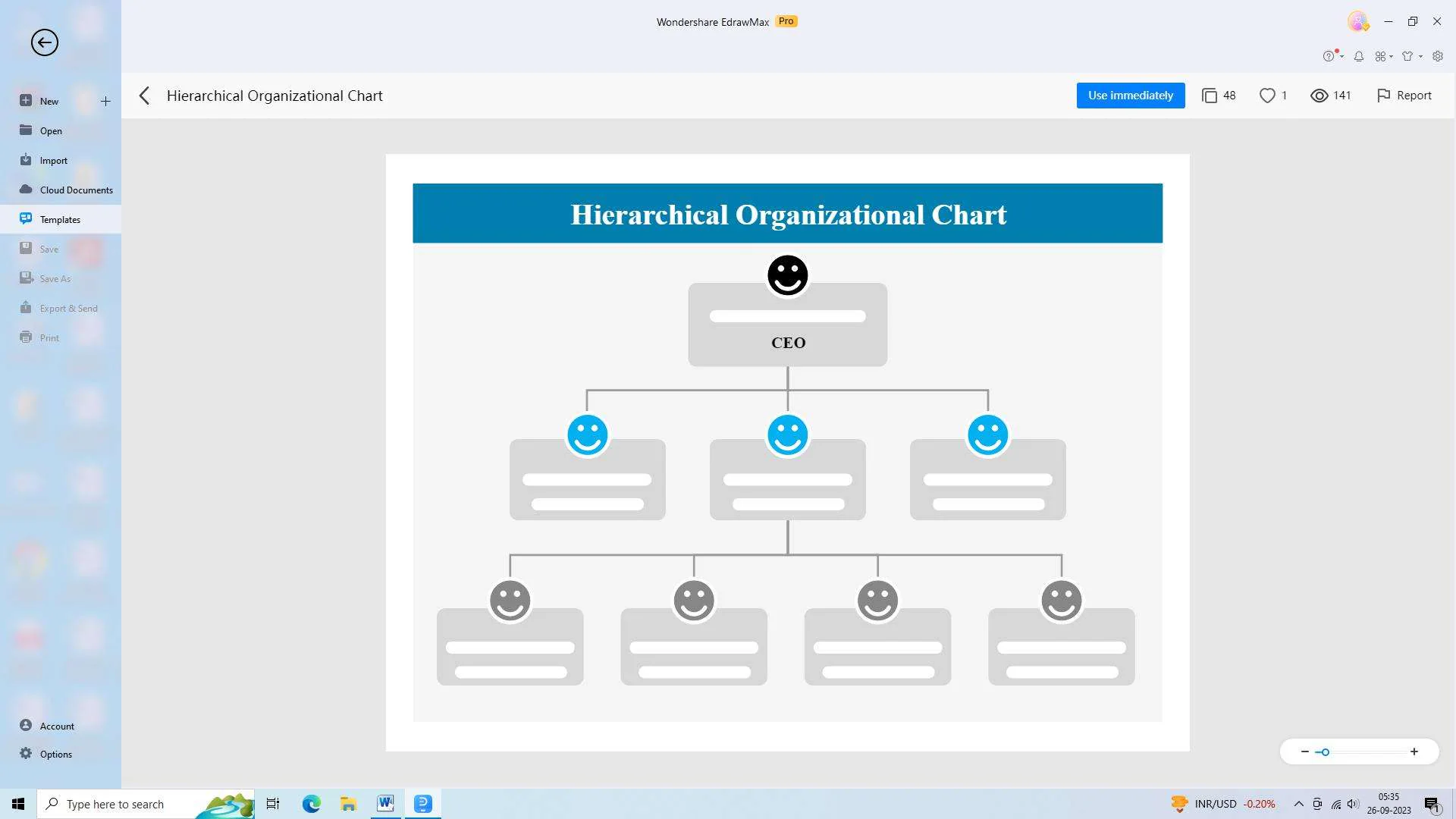Image resolution: width=1456 pixels, height=819 pixels.
Task: Select the Save As menu item
Action: [54, 278]
